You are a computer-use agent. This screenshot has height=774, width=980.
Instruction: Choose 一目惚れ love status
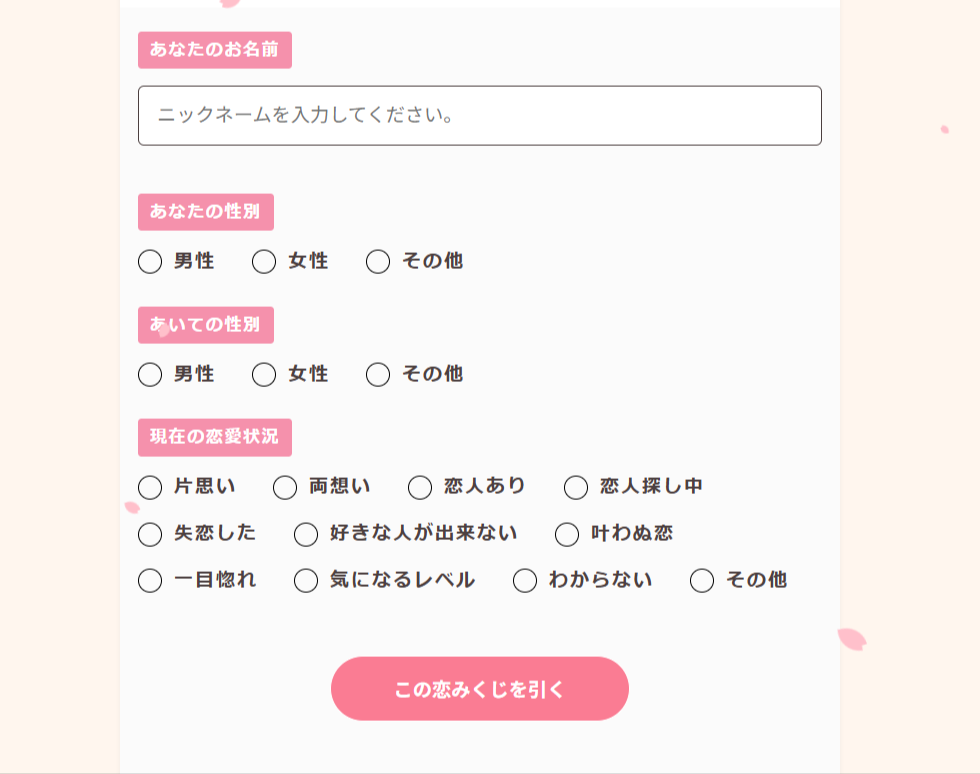(x=150, y=581)
